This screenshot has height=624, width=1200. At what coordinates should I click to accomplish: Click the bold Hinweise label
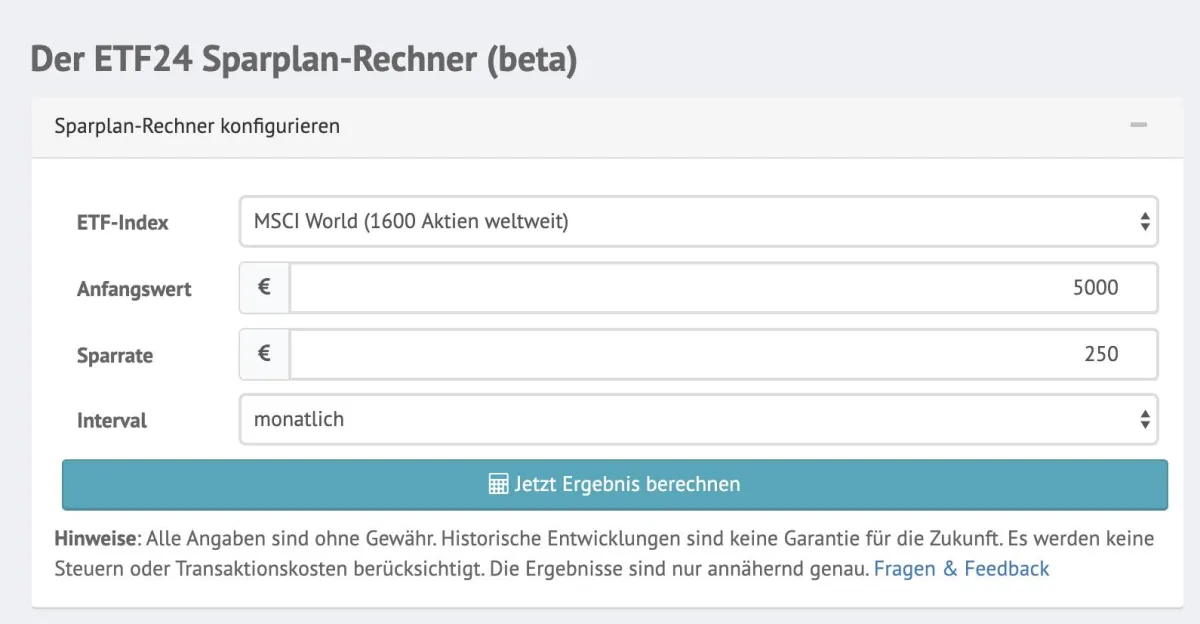click(x=94, y=539)
